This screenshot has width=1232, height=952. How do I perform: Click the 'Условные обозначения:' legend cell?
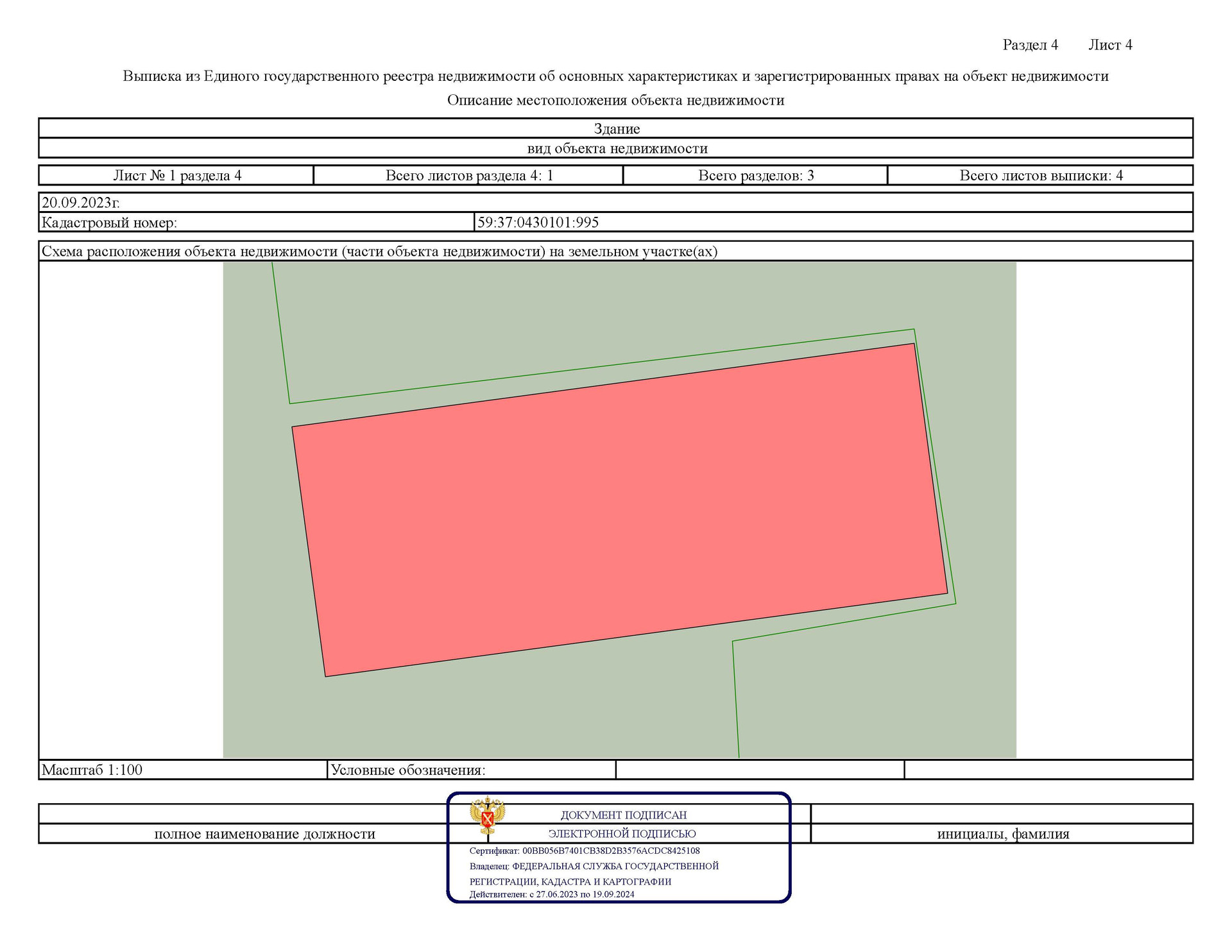coord(407,770)
